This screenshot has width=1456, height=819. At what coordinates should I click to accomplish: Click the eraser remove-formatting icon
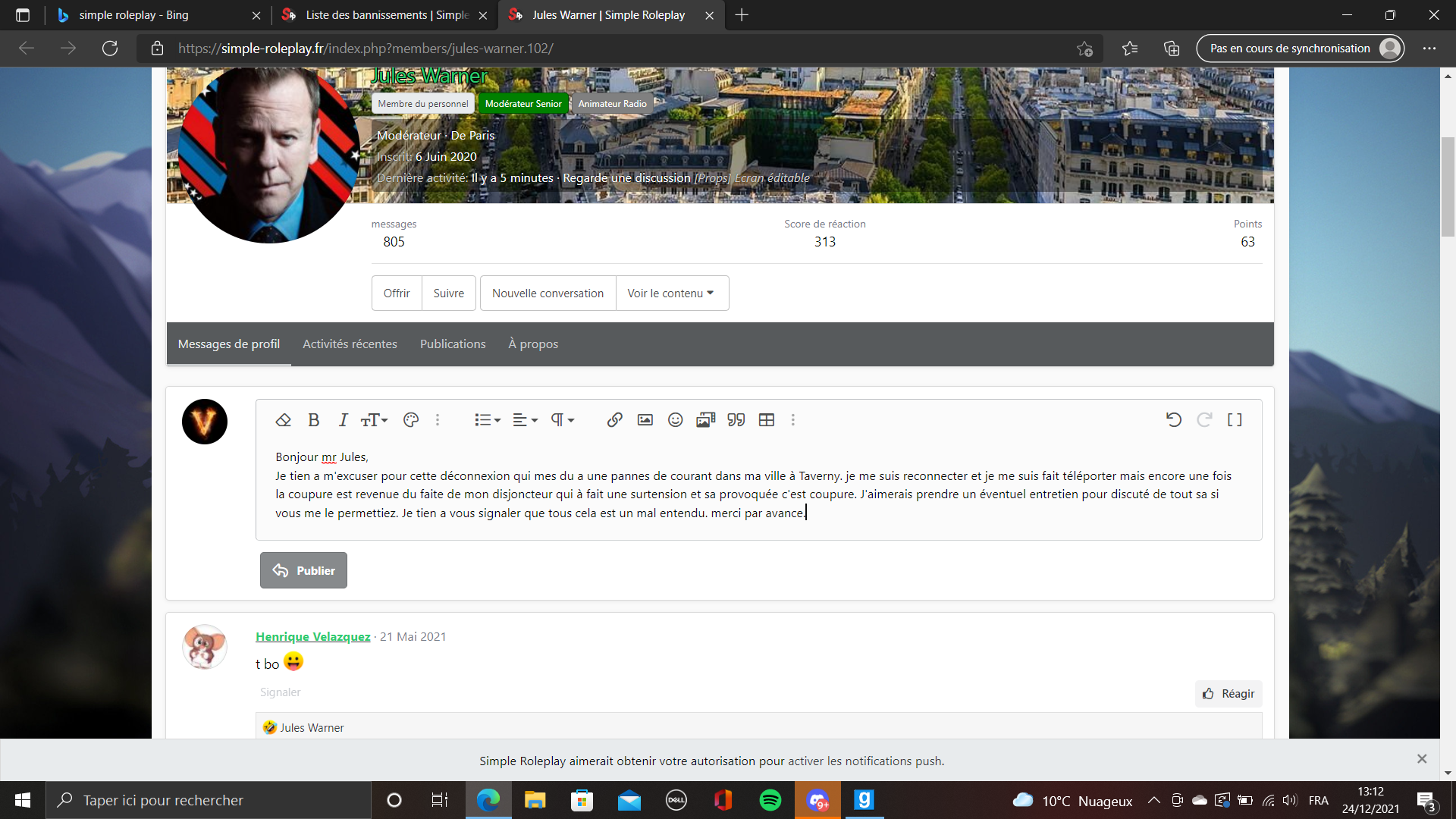pyautogui.click(x=283, y=419)
